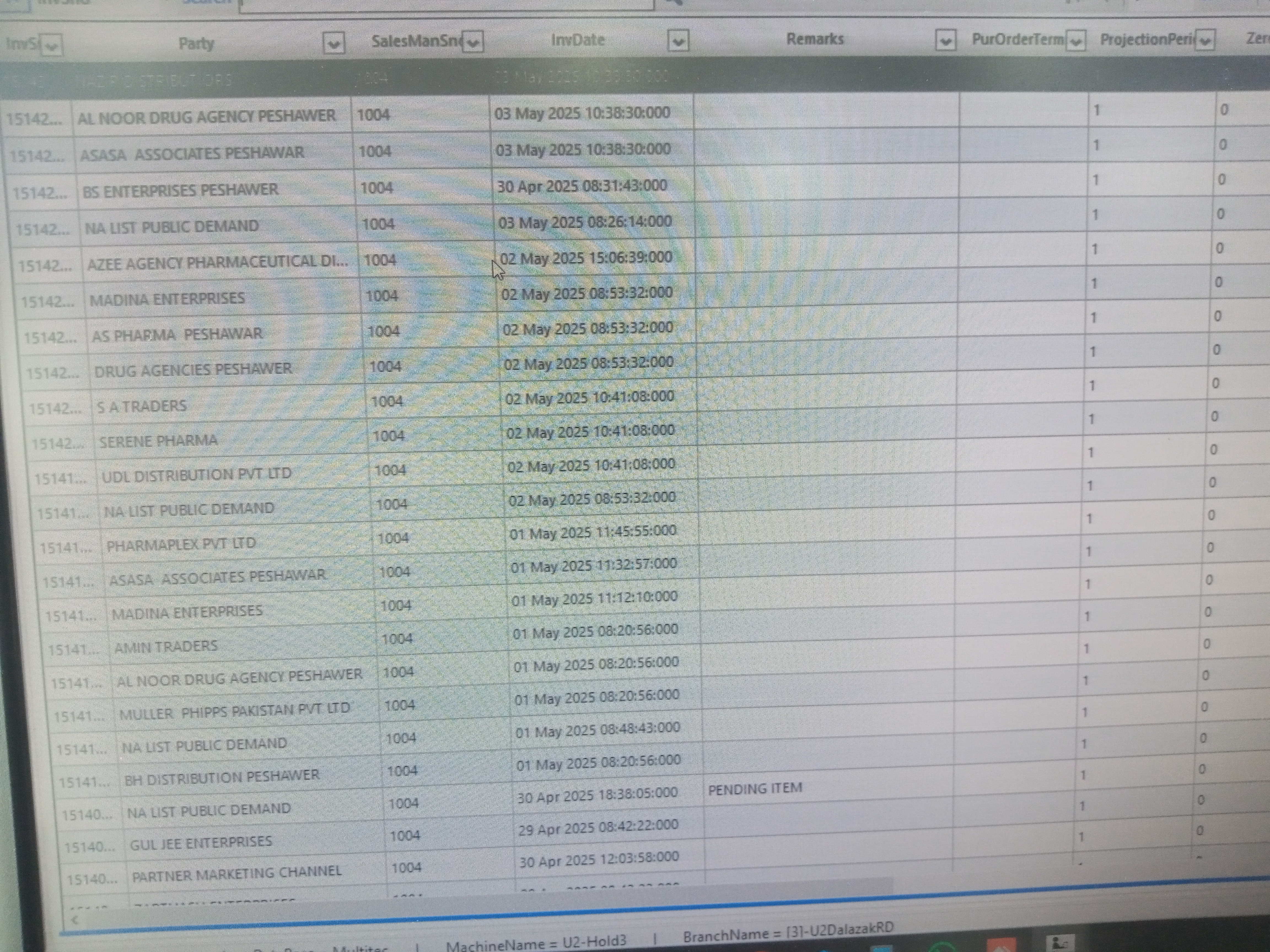Open the SalesManSno column filter dropdown
This screenshot has height=952, width=1270.
[473, 42]
